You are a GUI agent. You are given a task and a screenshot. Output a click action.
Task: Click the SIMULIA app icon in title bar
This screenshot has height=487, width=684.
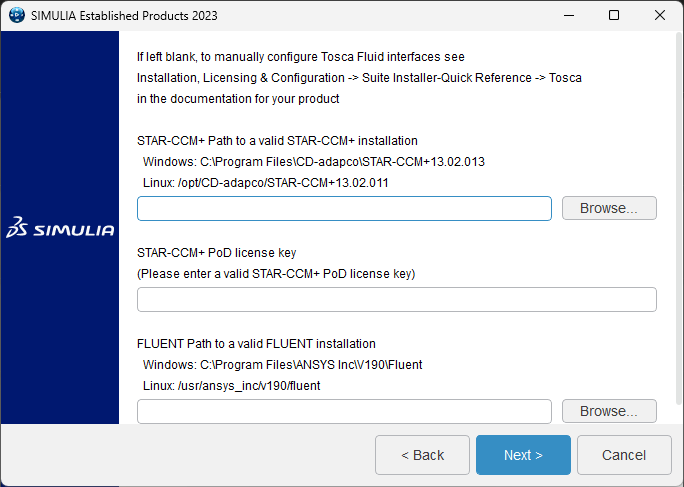[x=17, y=15]
